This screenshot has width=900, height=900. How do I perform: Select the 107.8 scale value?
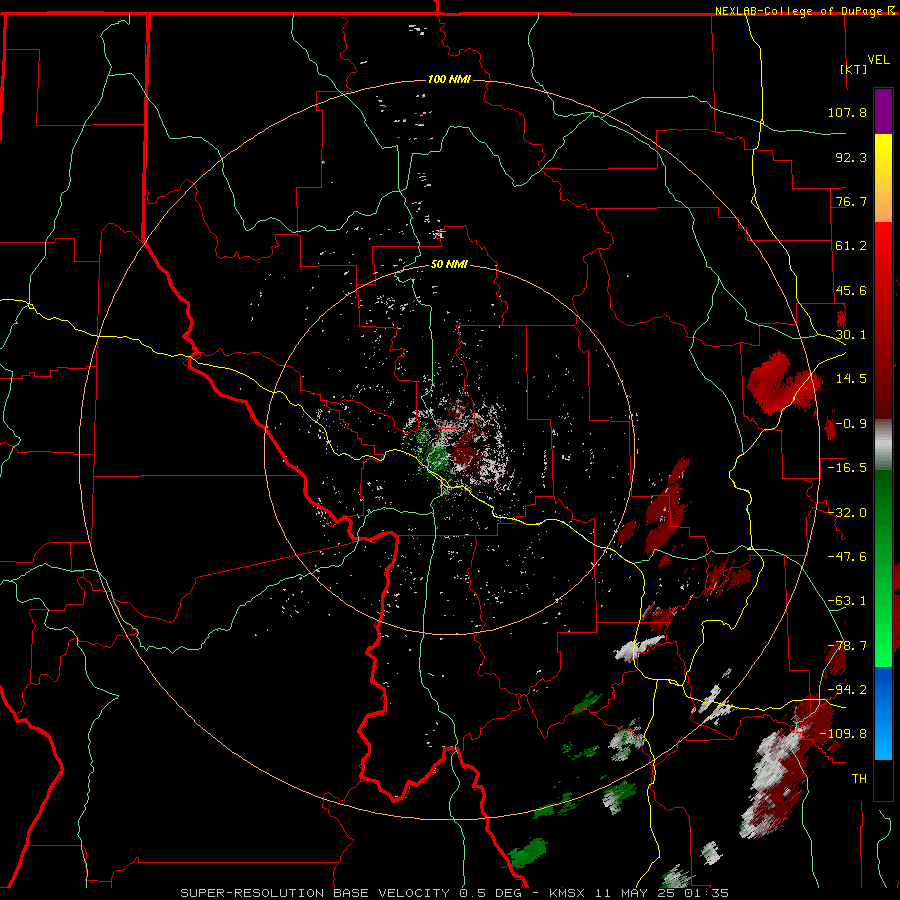847,112
